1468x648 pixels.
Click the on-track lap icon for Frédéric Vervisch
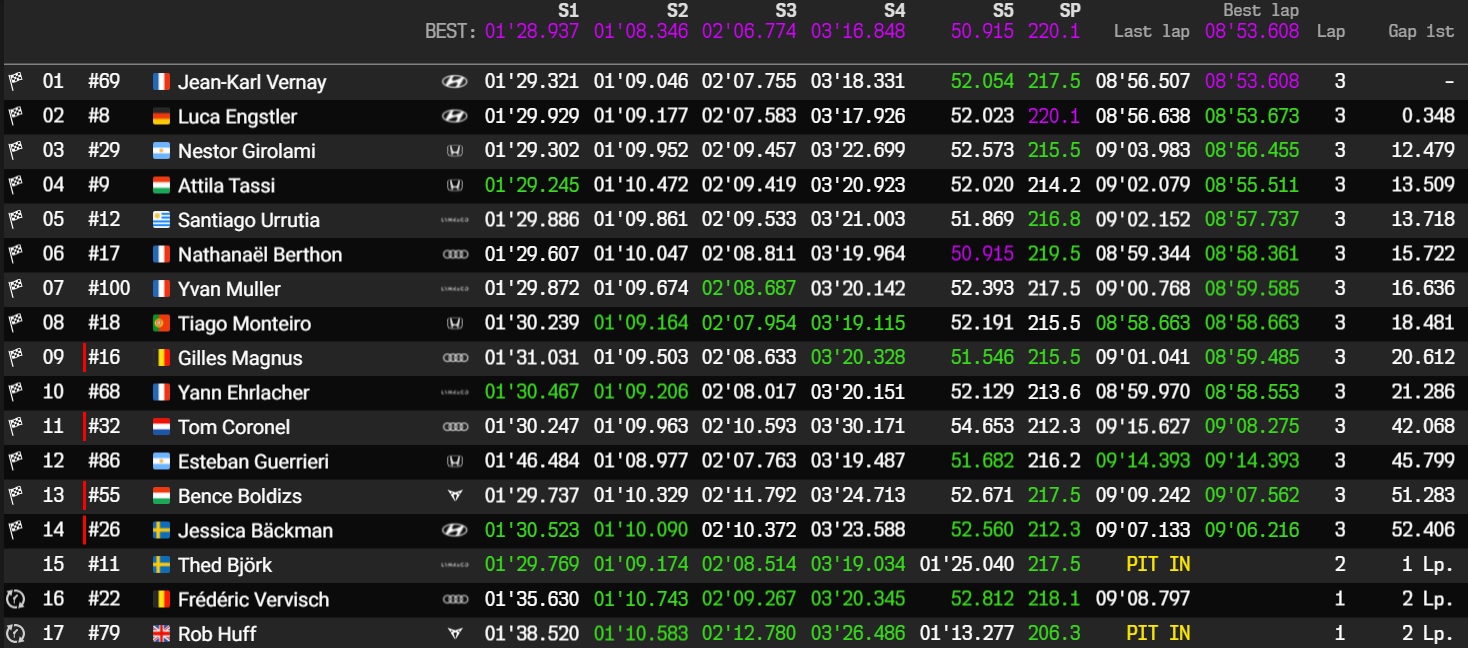15,600
